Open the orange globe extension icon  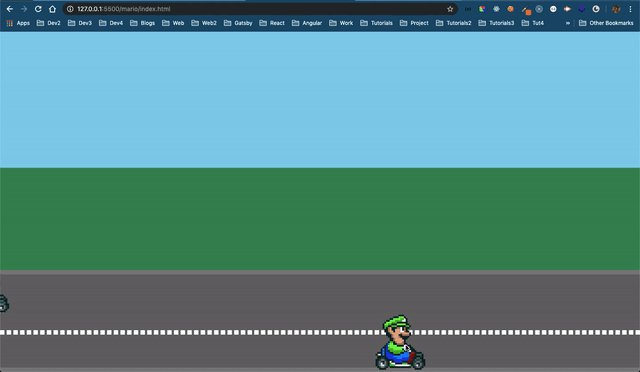511,9
